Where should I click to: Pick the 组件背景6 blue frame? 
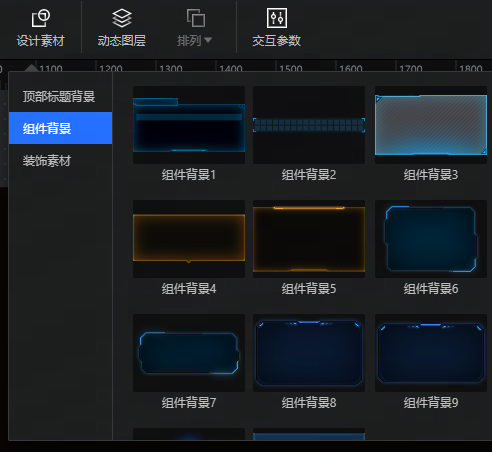(431, 239)
